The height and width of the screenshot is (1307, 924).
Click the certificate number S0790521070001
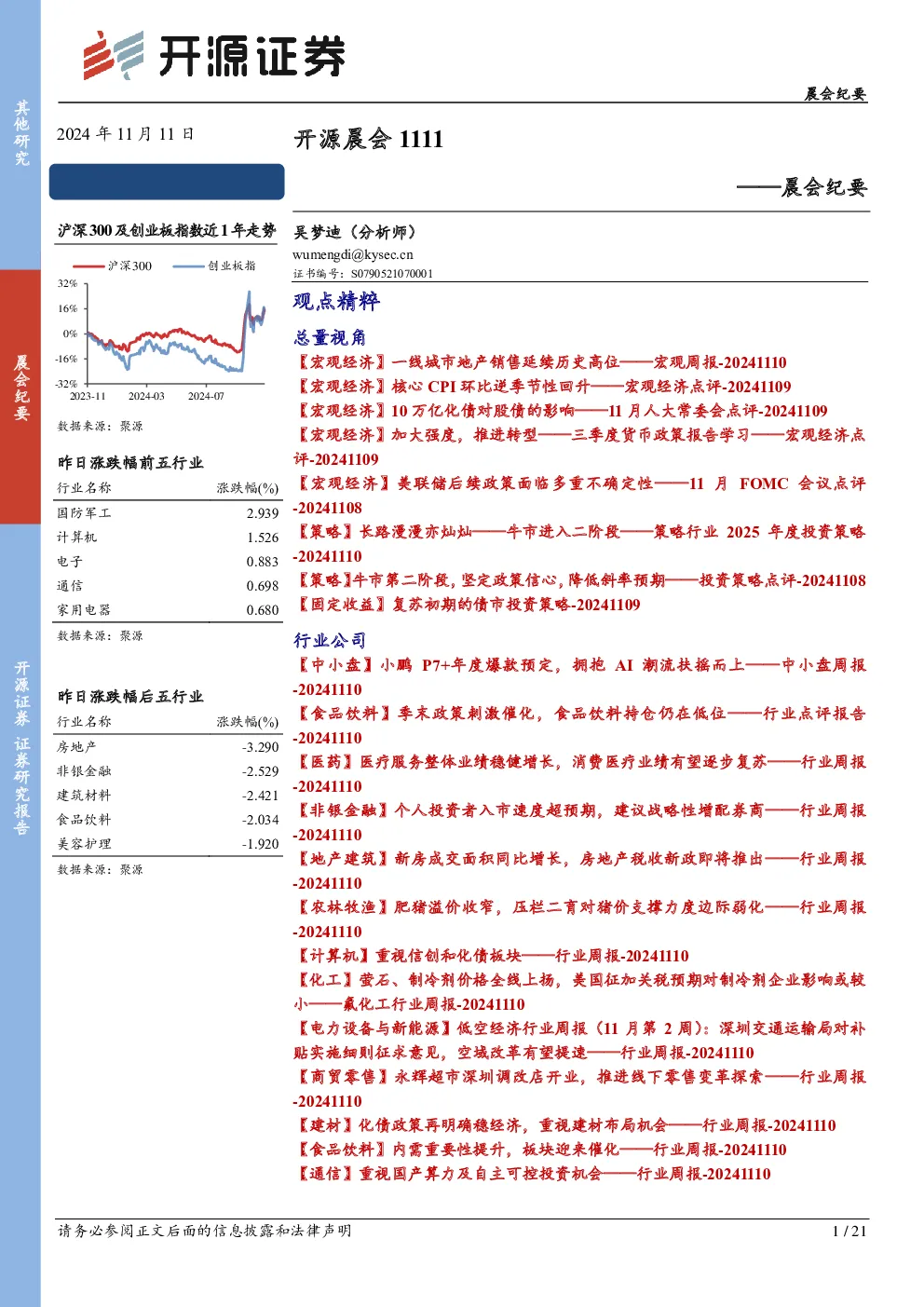(x=391, y=274)
